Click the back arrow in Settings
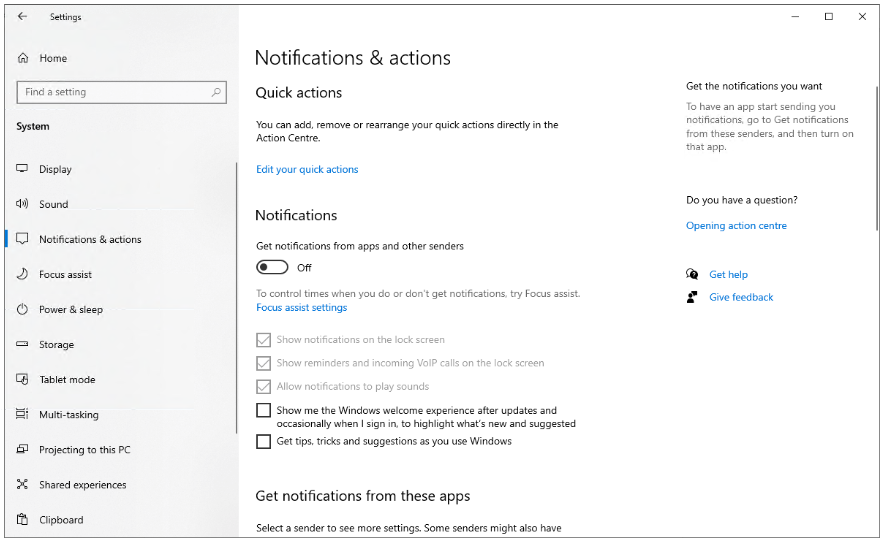882x540 pixels. pyautogui.click(x=22, y=17)
